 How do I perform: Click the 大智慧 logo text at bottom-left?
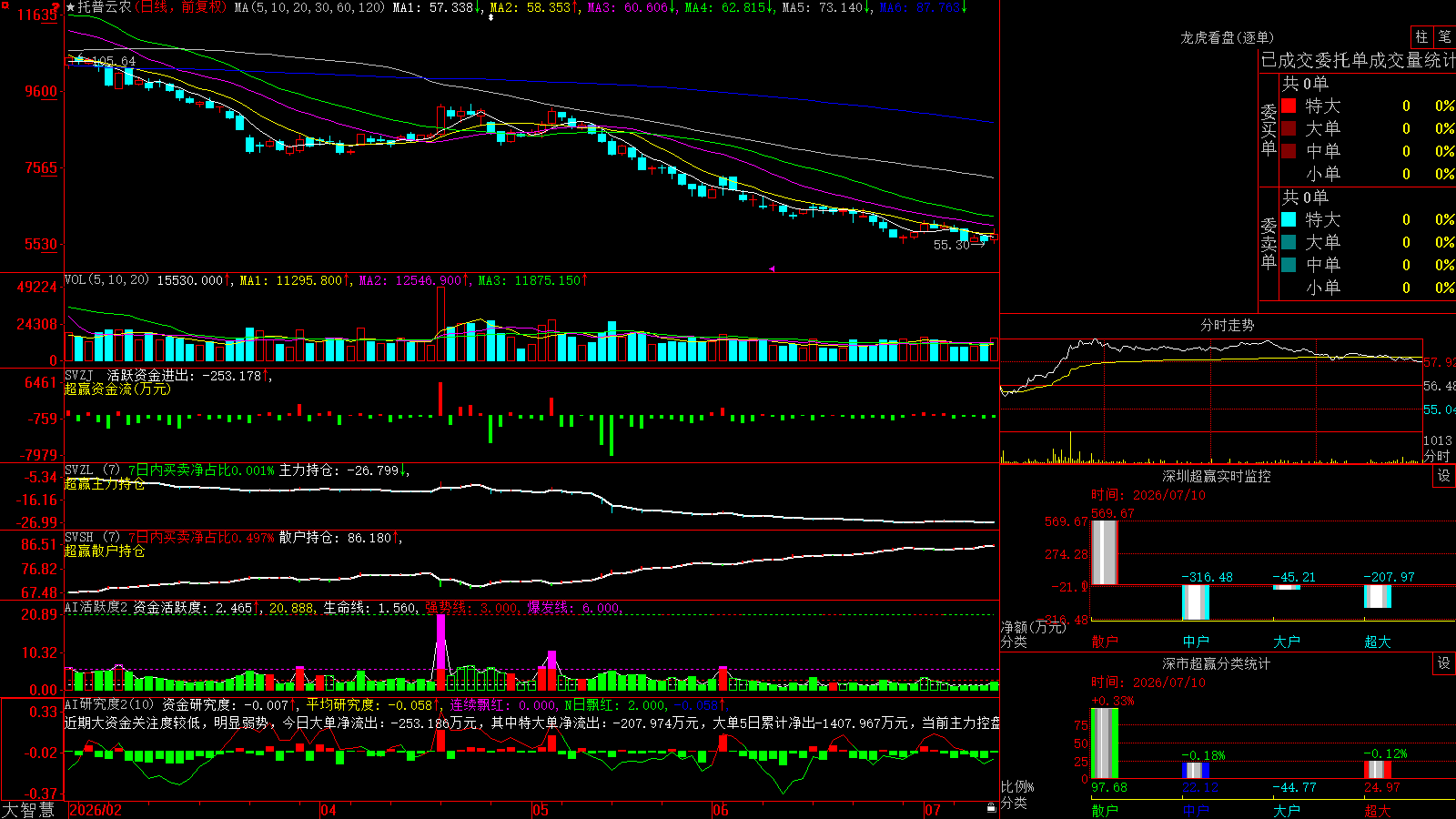(x=28, y=810)
